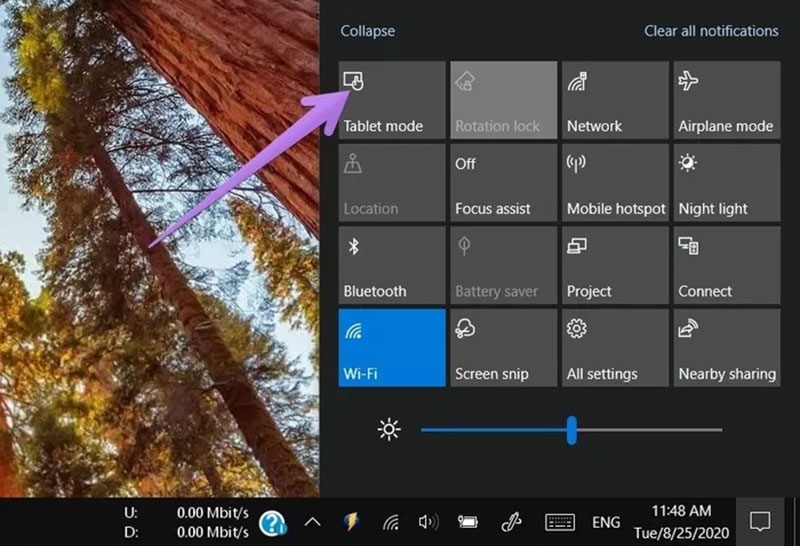The width and height of the screenshot is (800, 546).
Task: Open the volume speaker icon in tray
Action: coord(428,522)
